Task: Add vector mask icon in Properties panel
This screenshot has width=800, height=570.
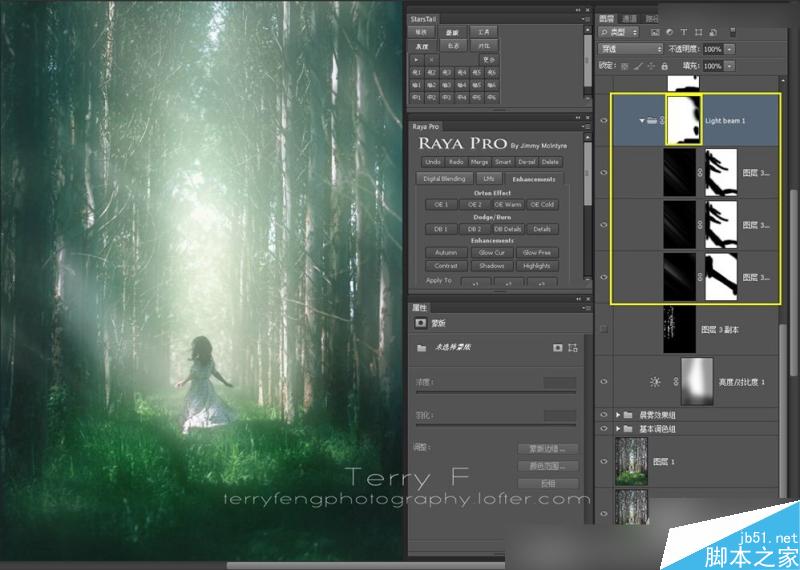Action: [573, 348]
